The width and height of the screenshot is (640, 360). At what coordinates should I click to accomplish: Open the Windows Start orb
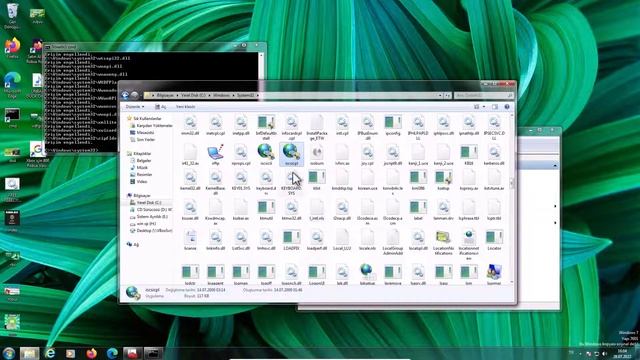(x=9, y=353)
